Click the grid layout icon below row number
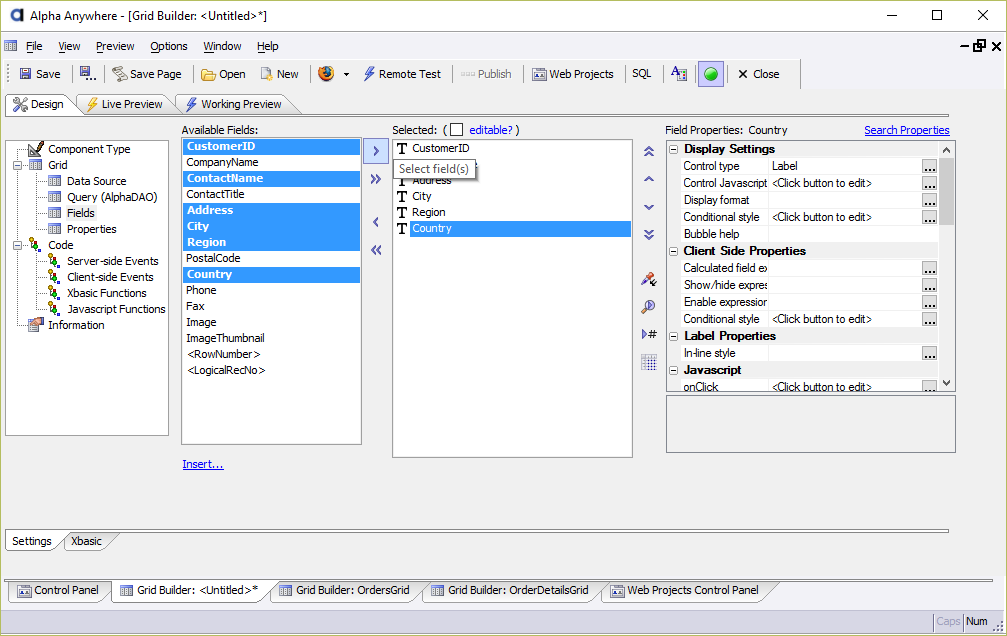 click(x=649, y=362)
